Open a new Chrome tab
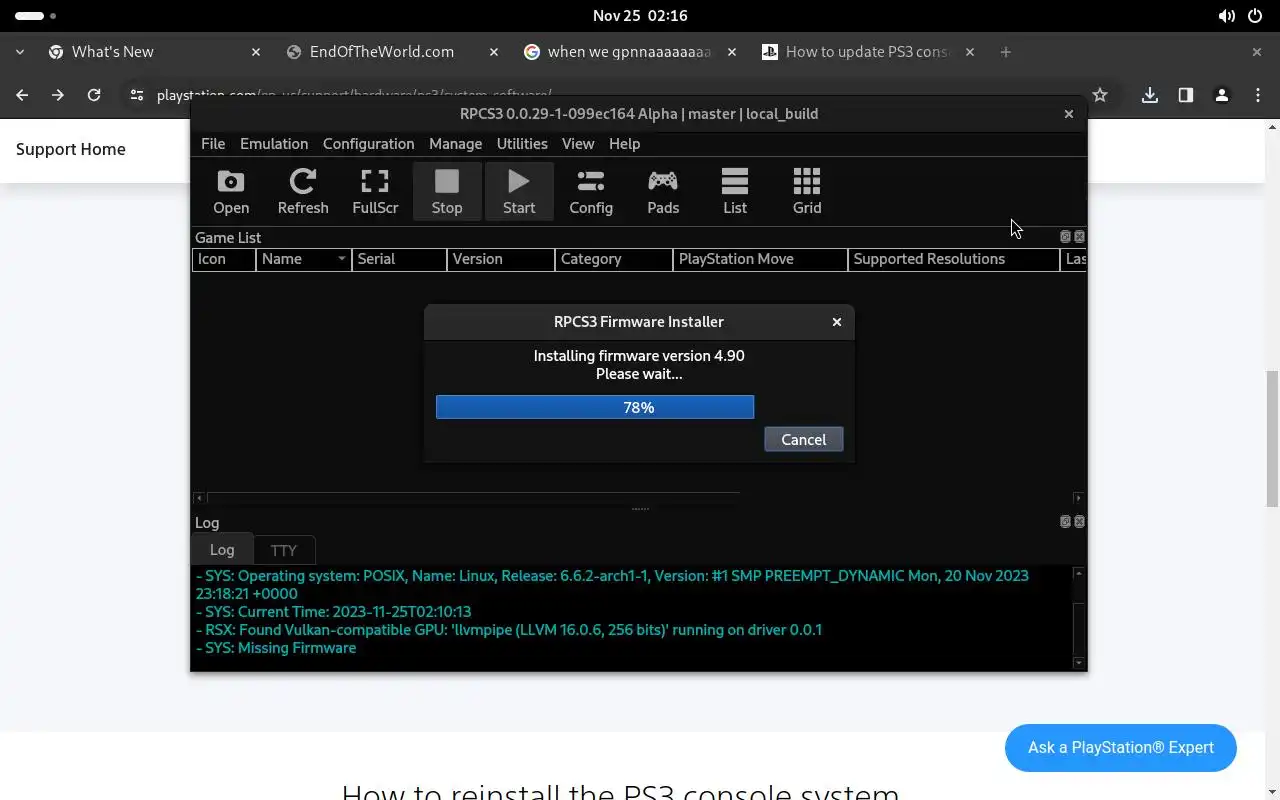This screenshot has width=1280, height=800. pos(1006,52)
